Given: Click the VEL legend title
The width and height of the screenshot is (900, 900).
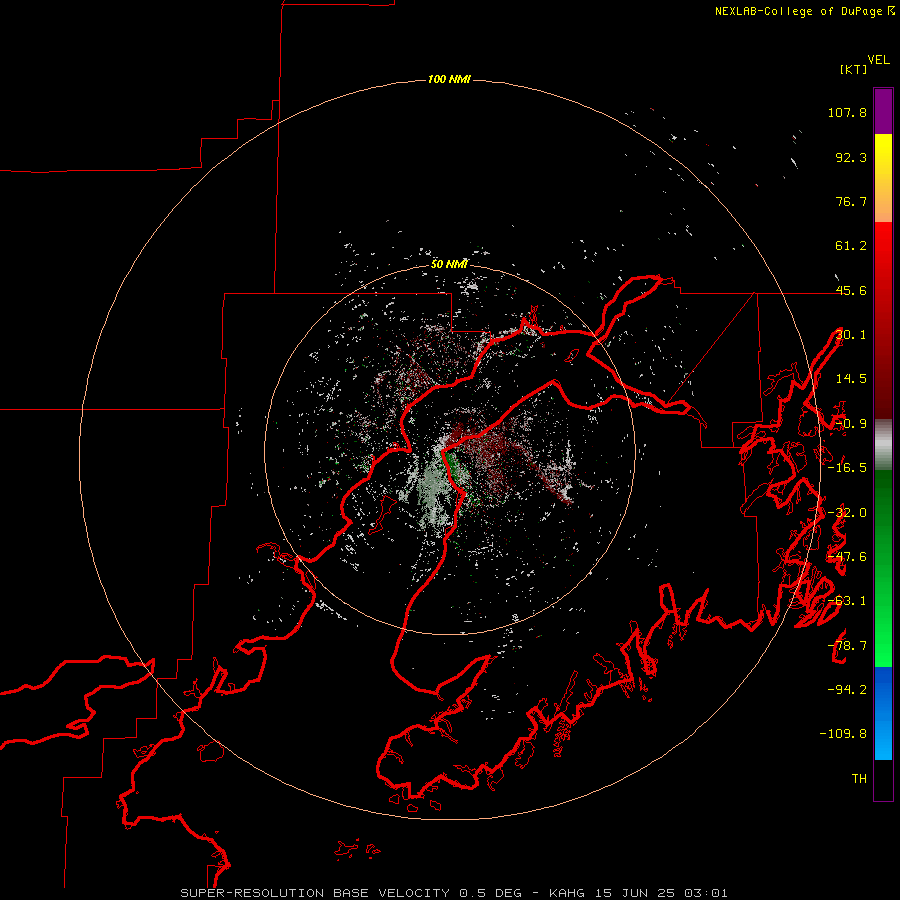Looking at the screenshot, I should (x=878, y=60).
